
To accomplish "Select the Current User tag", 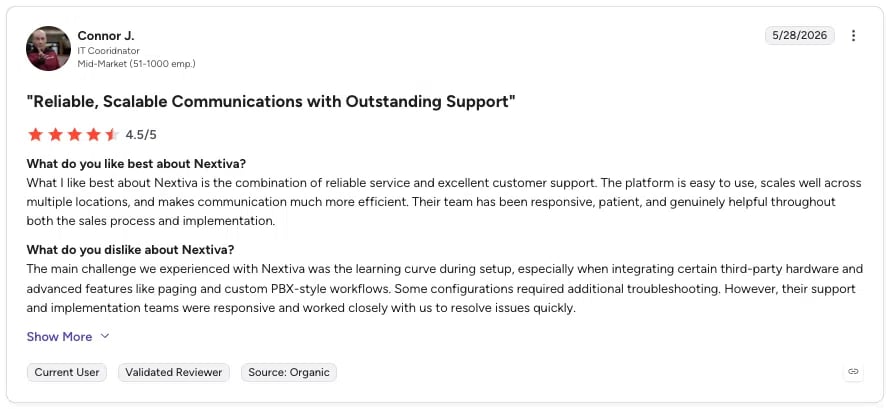I will click(x=67, y=372).
